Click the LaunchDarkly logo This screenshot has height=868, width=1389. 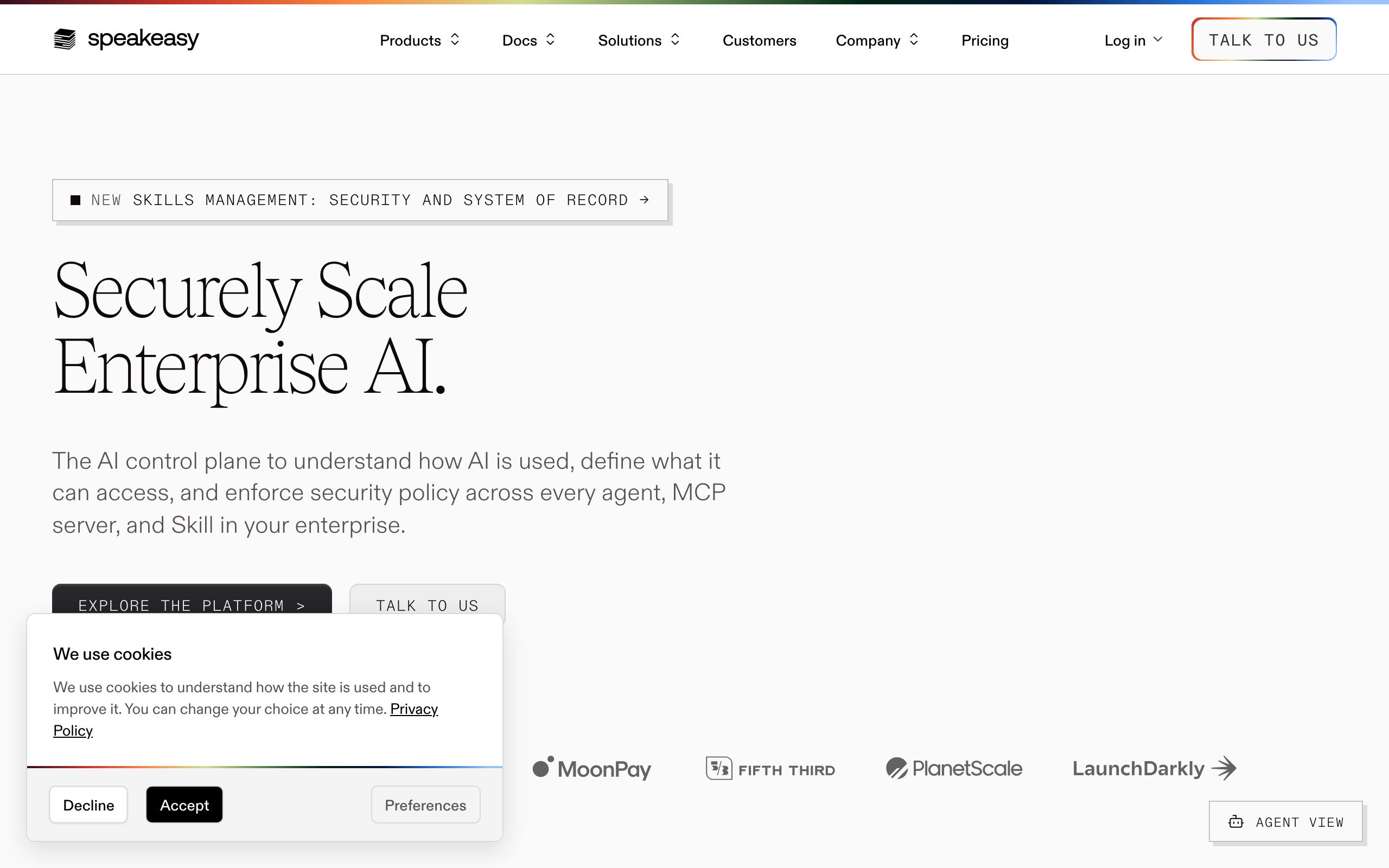(x=1154, y=768)
